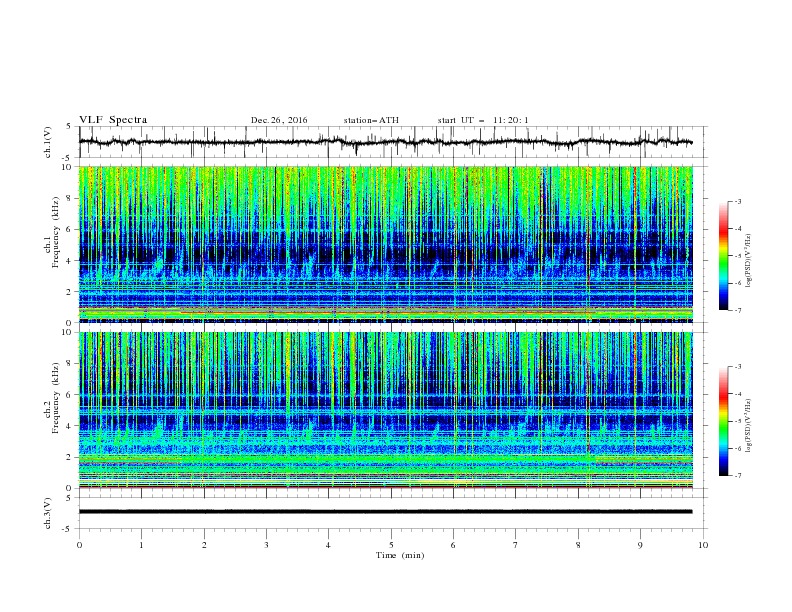
Task: Click the ch.1 spectrogram panel
Action: pos(386,244)
